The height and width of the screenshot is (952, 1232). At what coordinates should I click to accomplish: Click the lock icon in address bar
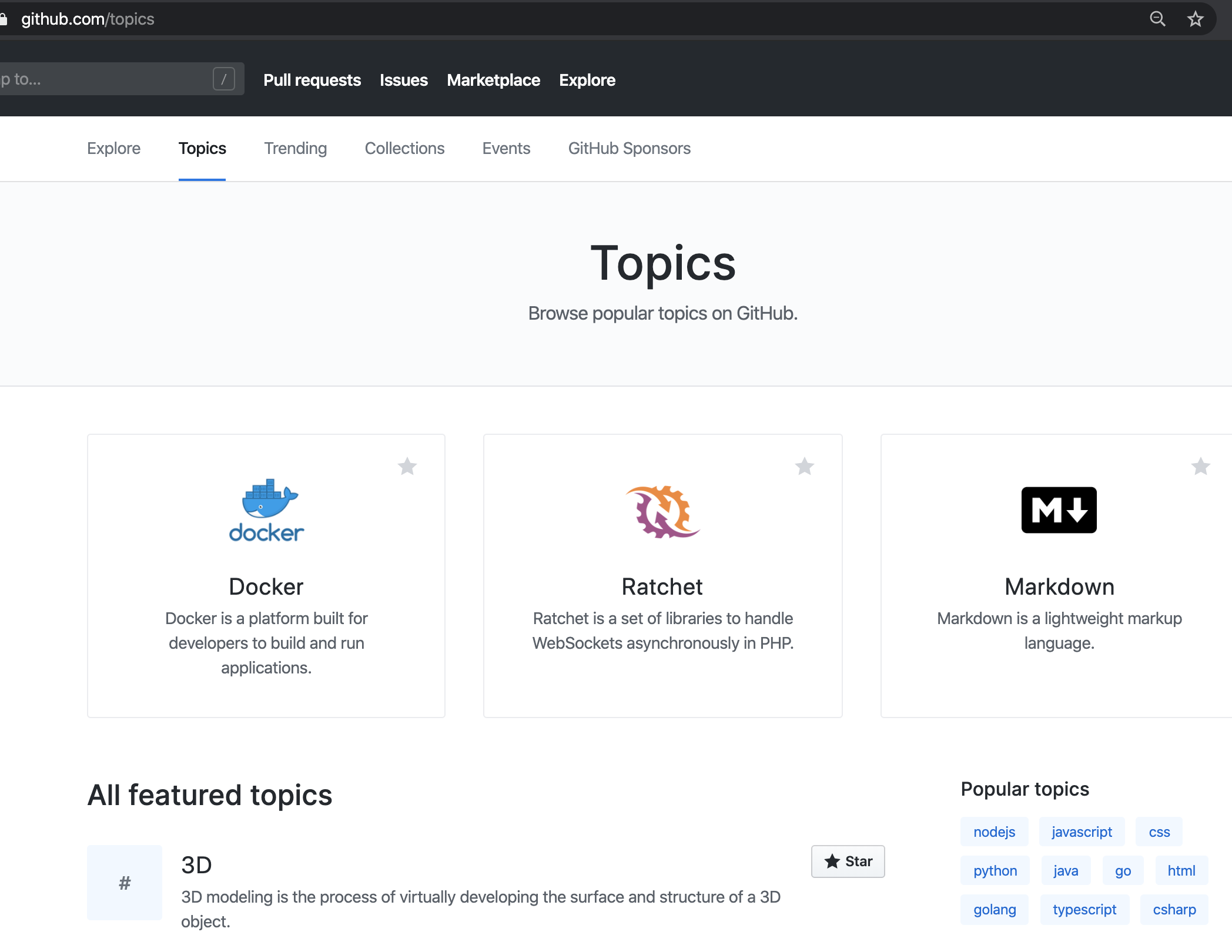click(x=4, y=19)
